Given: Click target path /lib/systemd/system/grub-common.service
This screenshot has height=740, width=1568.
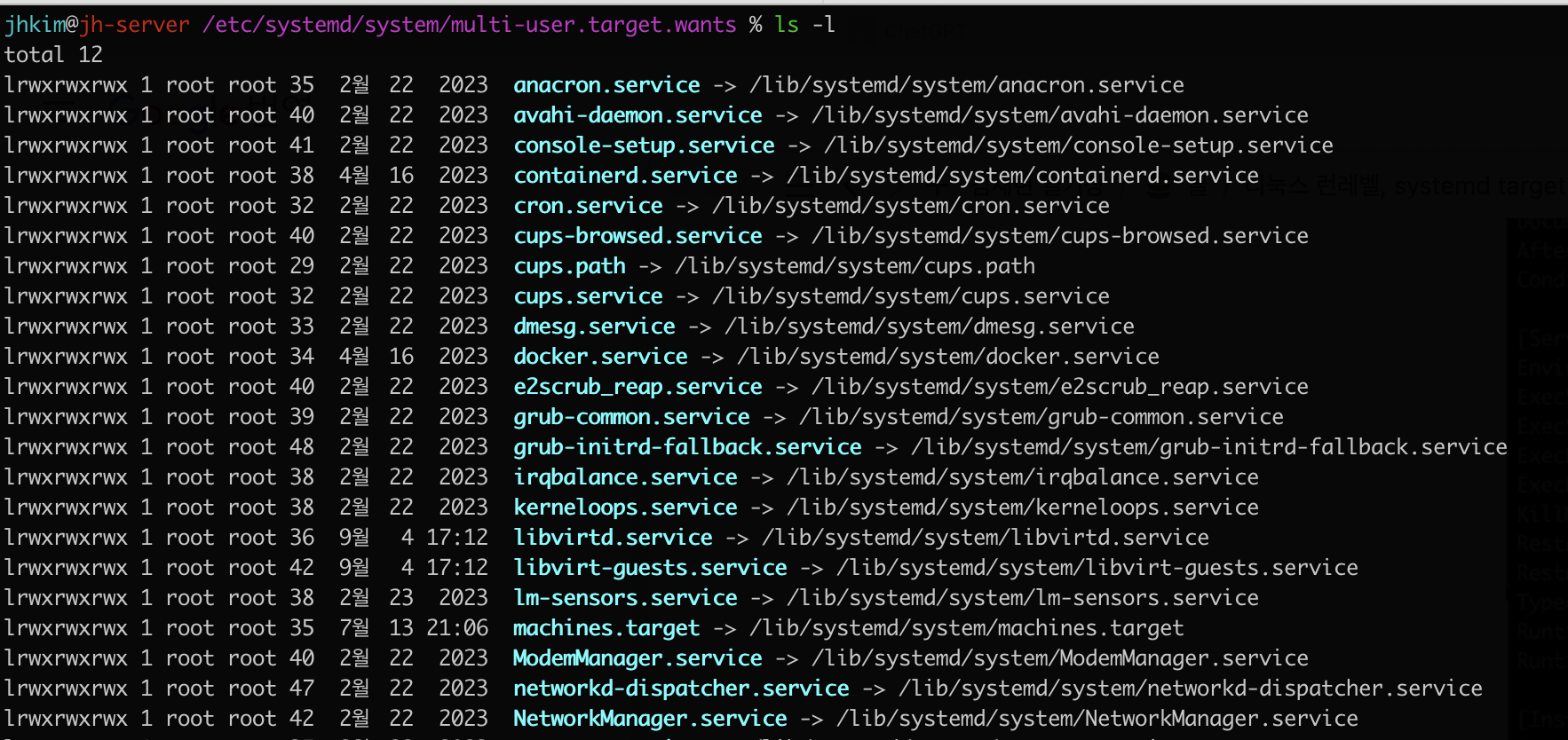Looking at the screenshot, I should pyautogui.click(x=1041, y=417).
